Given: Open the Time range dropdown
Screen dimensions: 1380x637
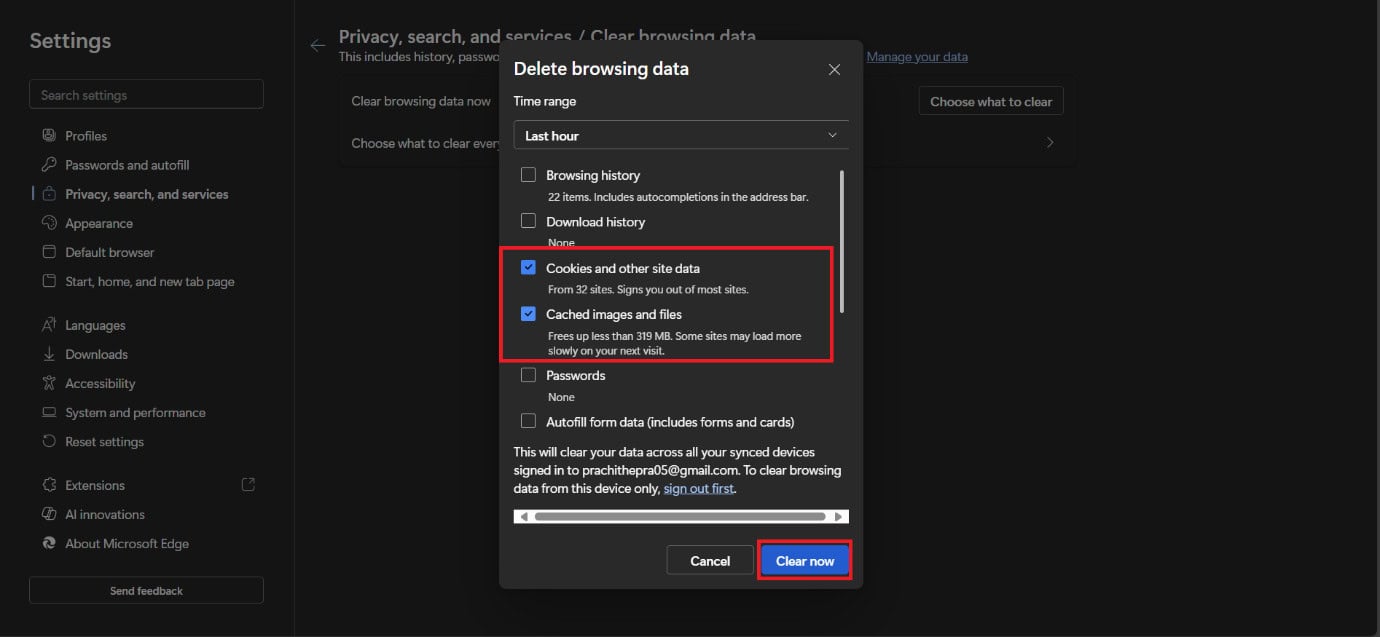Looking at the screenshot, I should [680, 136].
